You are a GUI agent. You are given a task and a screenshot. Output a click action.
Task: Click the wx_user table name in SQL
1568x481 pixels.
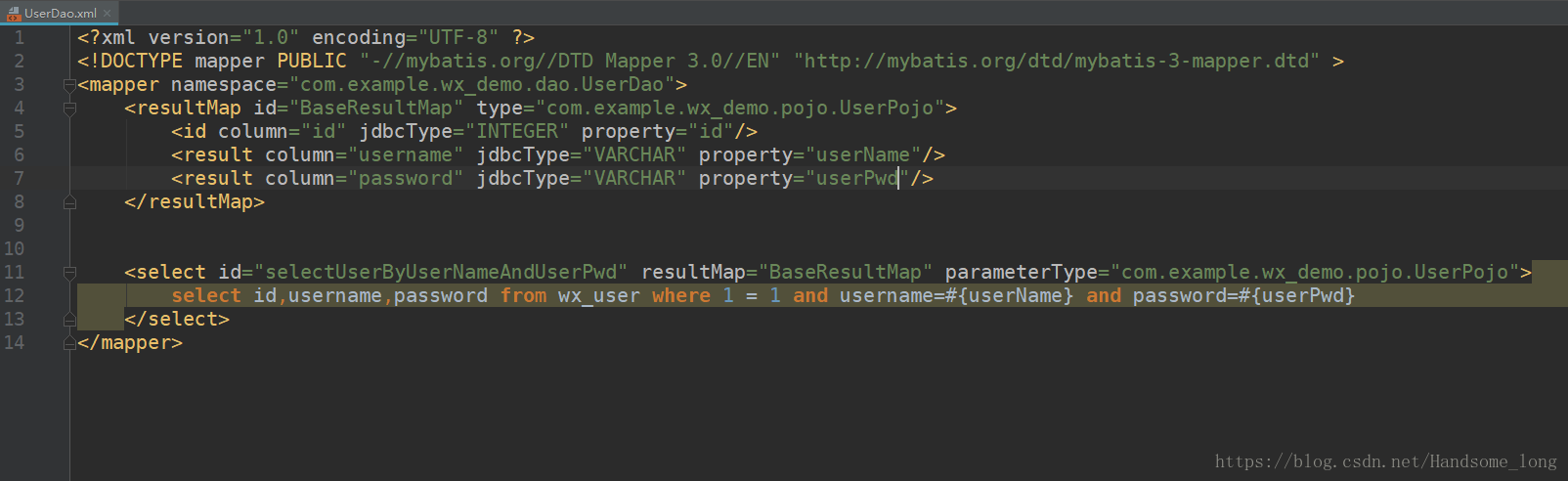599,295
